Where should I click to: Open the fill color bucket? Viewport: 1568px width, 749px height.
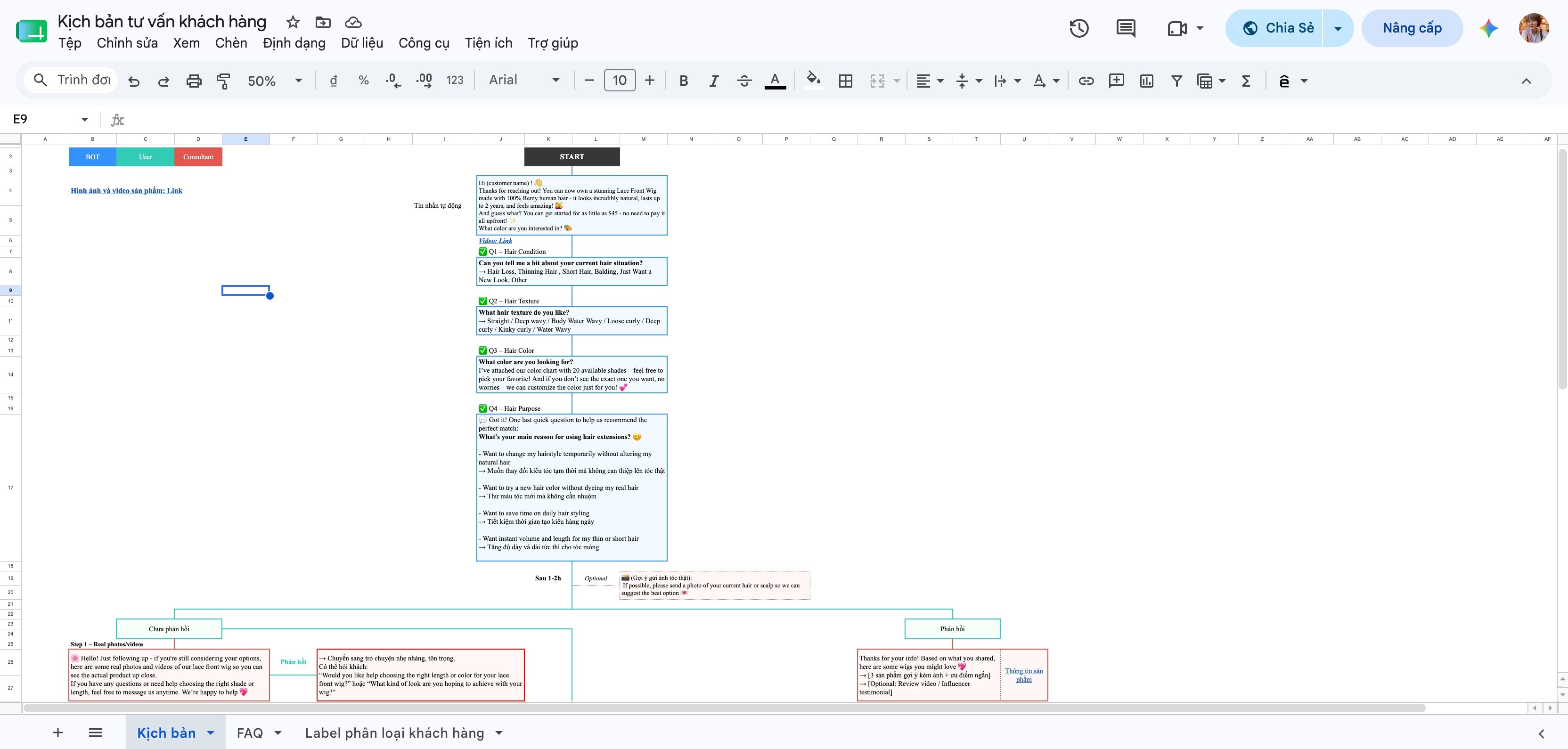coord(814,80)
